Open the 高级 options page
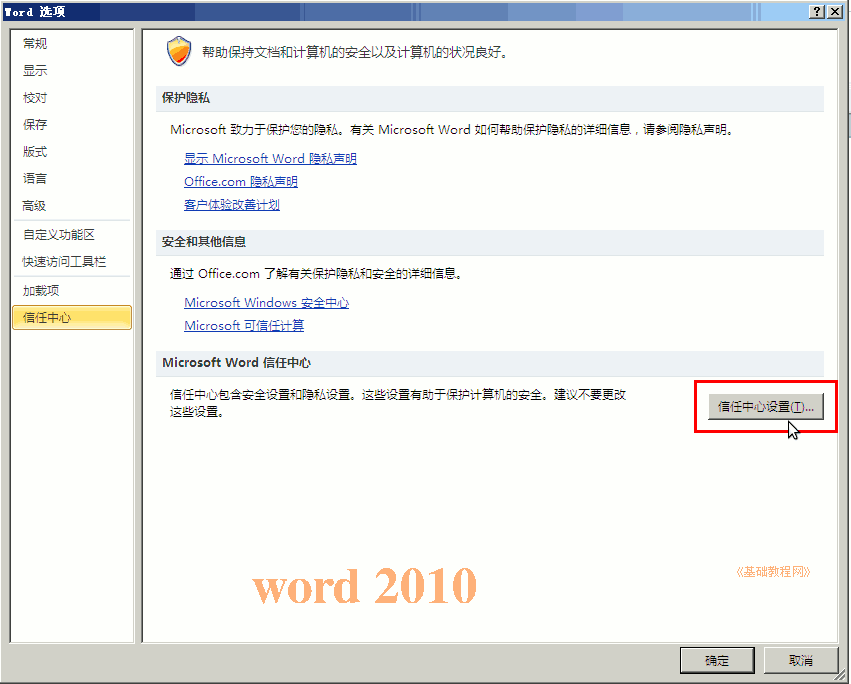 [x=72, y=206]
